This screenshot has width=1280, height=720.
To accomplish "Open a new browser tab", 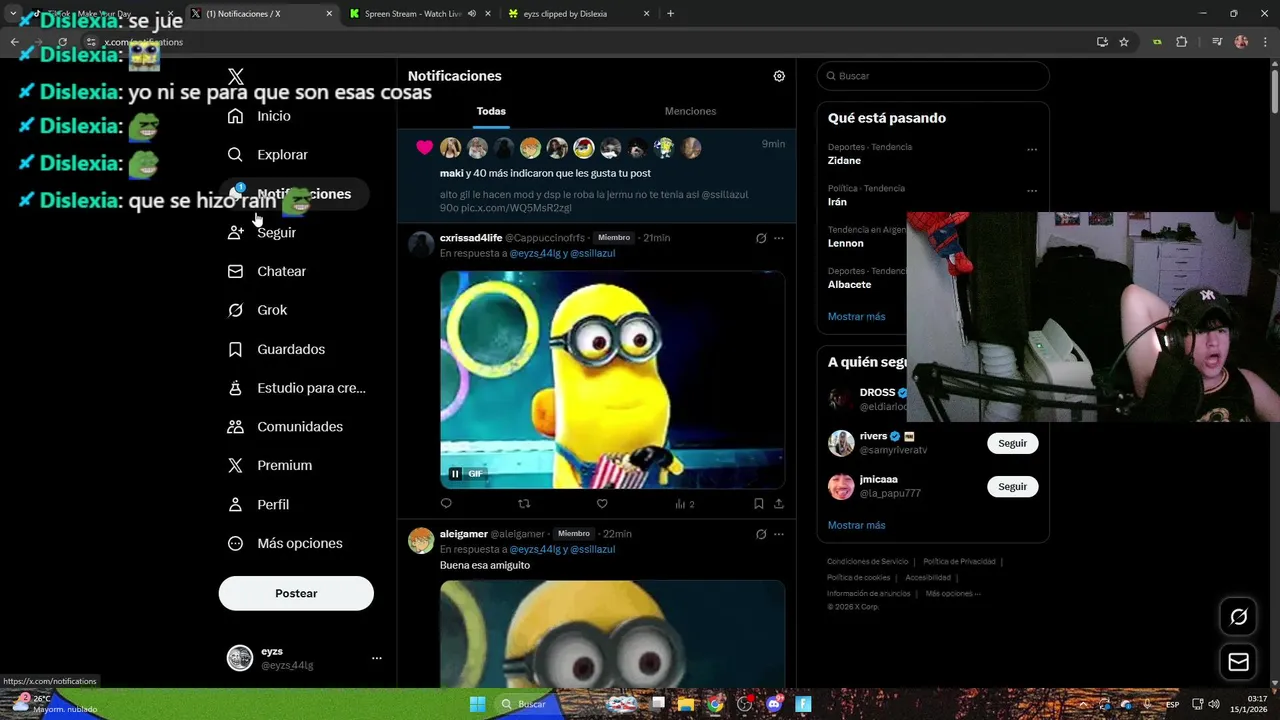I will pos(670,14).
